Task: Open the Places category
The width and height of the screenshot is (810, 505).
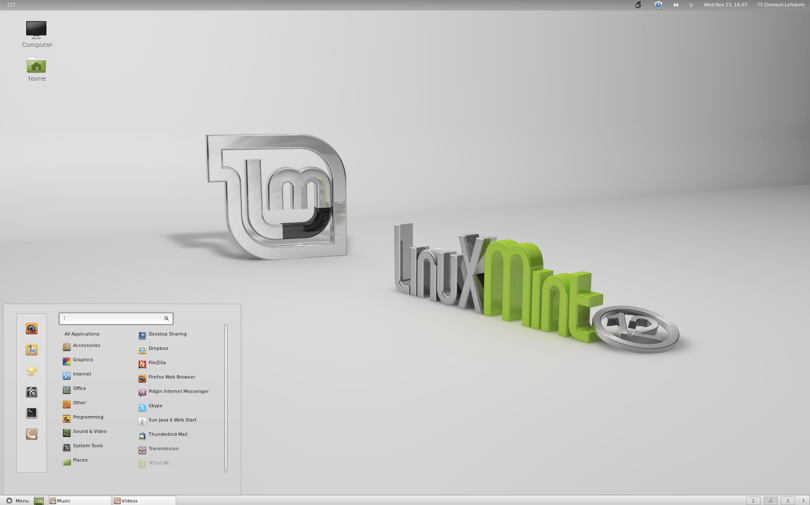Action: click(75, 461)
